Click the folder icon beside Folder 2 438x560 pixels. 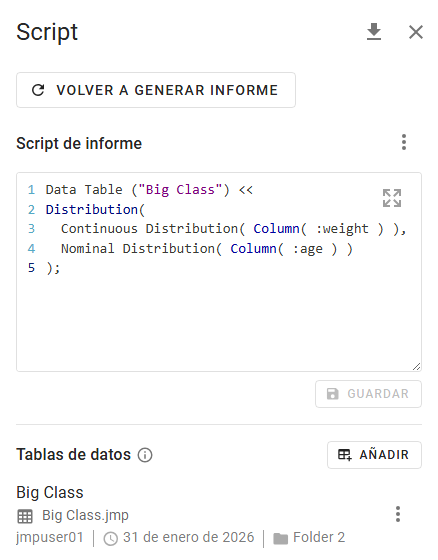280,539
